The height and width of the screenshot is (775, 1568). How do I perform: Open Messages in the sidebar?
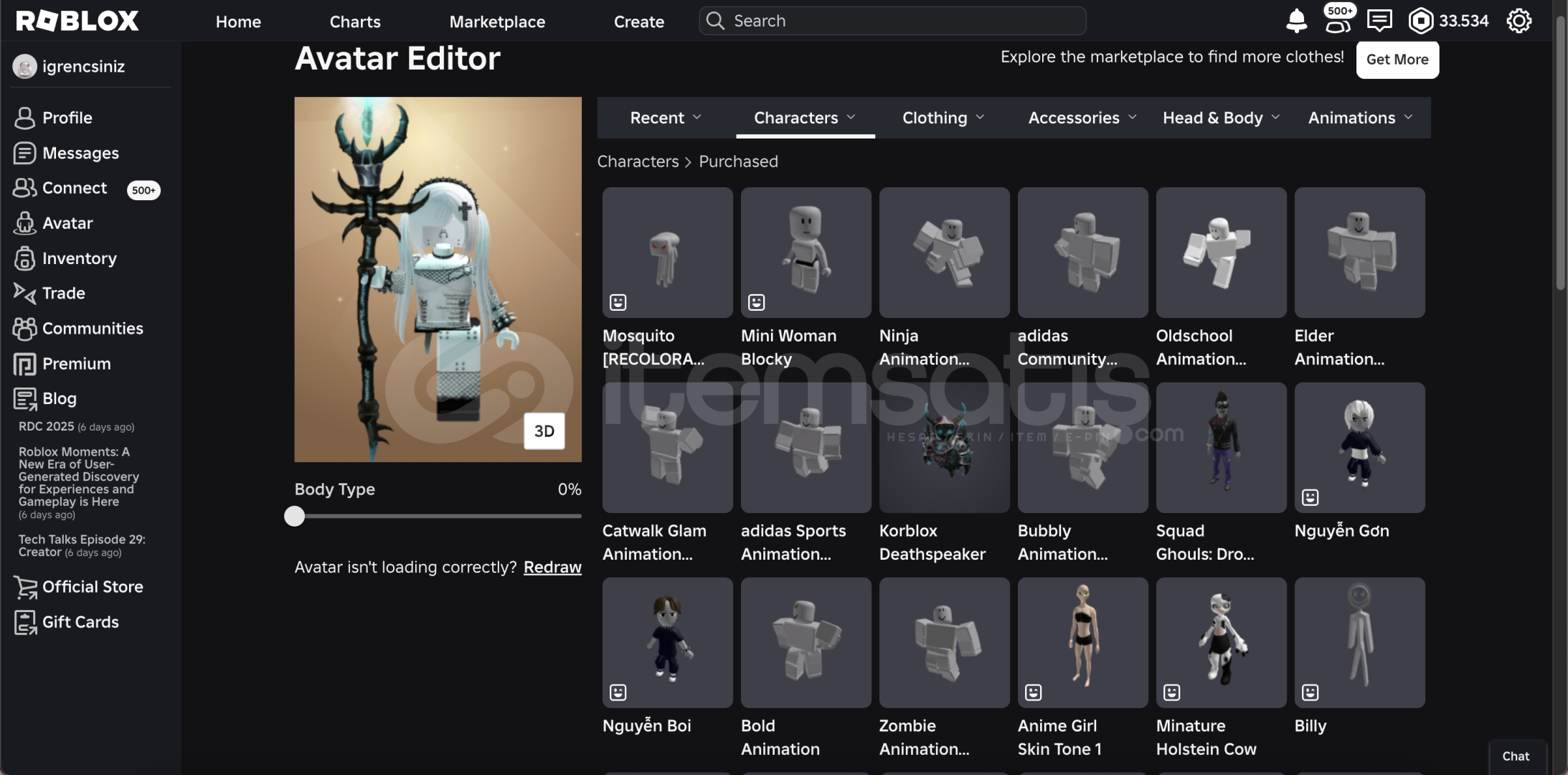(66, 153)
